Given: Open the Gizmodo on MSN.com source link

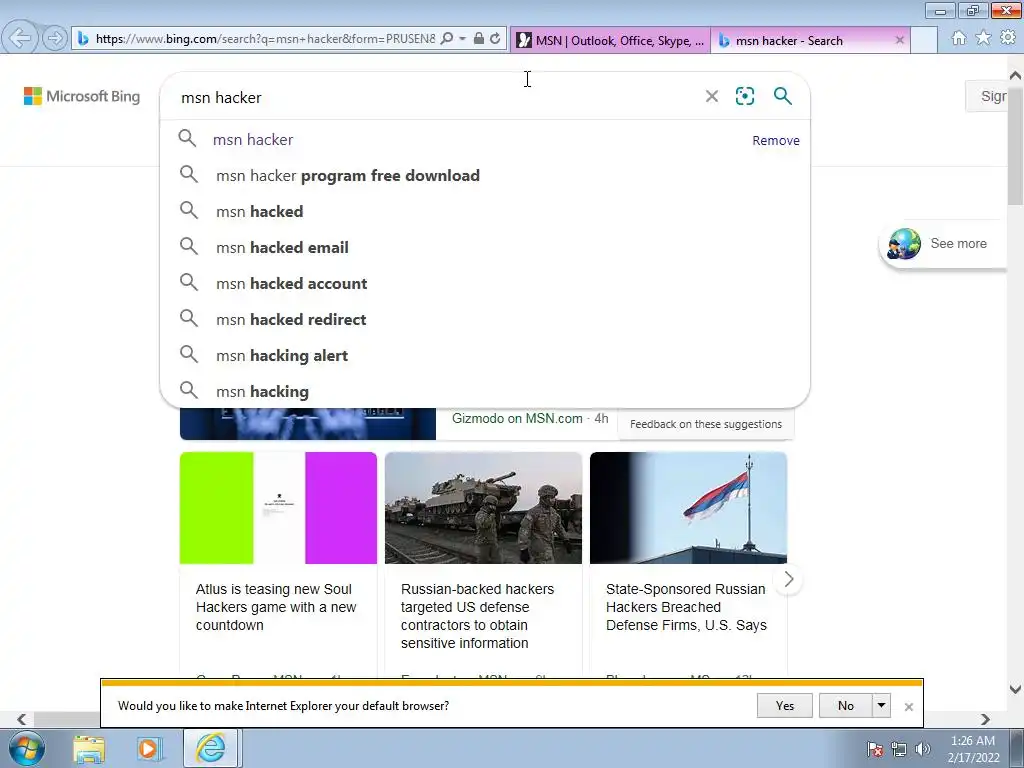Looking at the screenshot, I should point(517,419).
